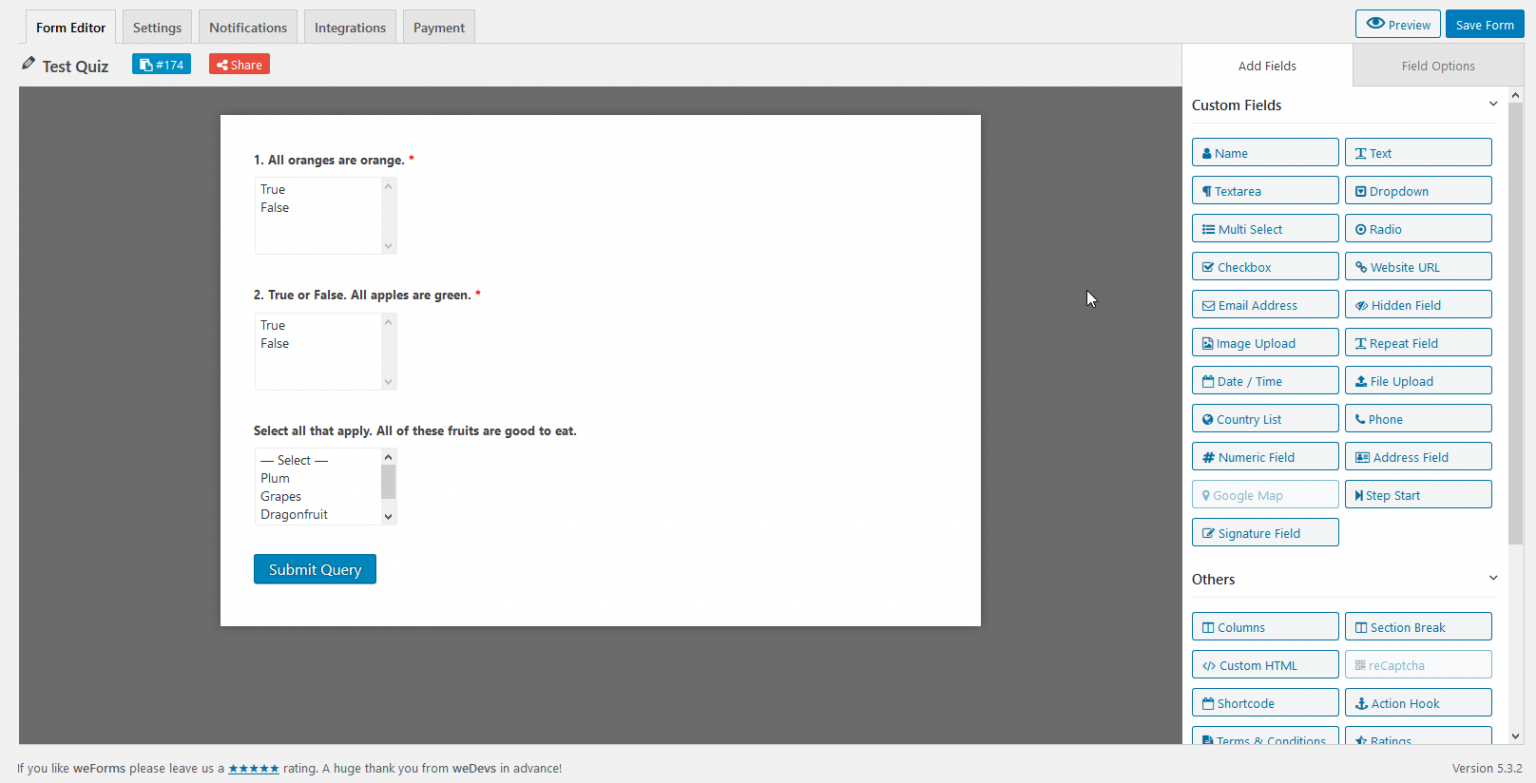
Task: Collapse the Custom Fields section
Action: (x=1493, y=103)
